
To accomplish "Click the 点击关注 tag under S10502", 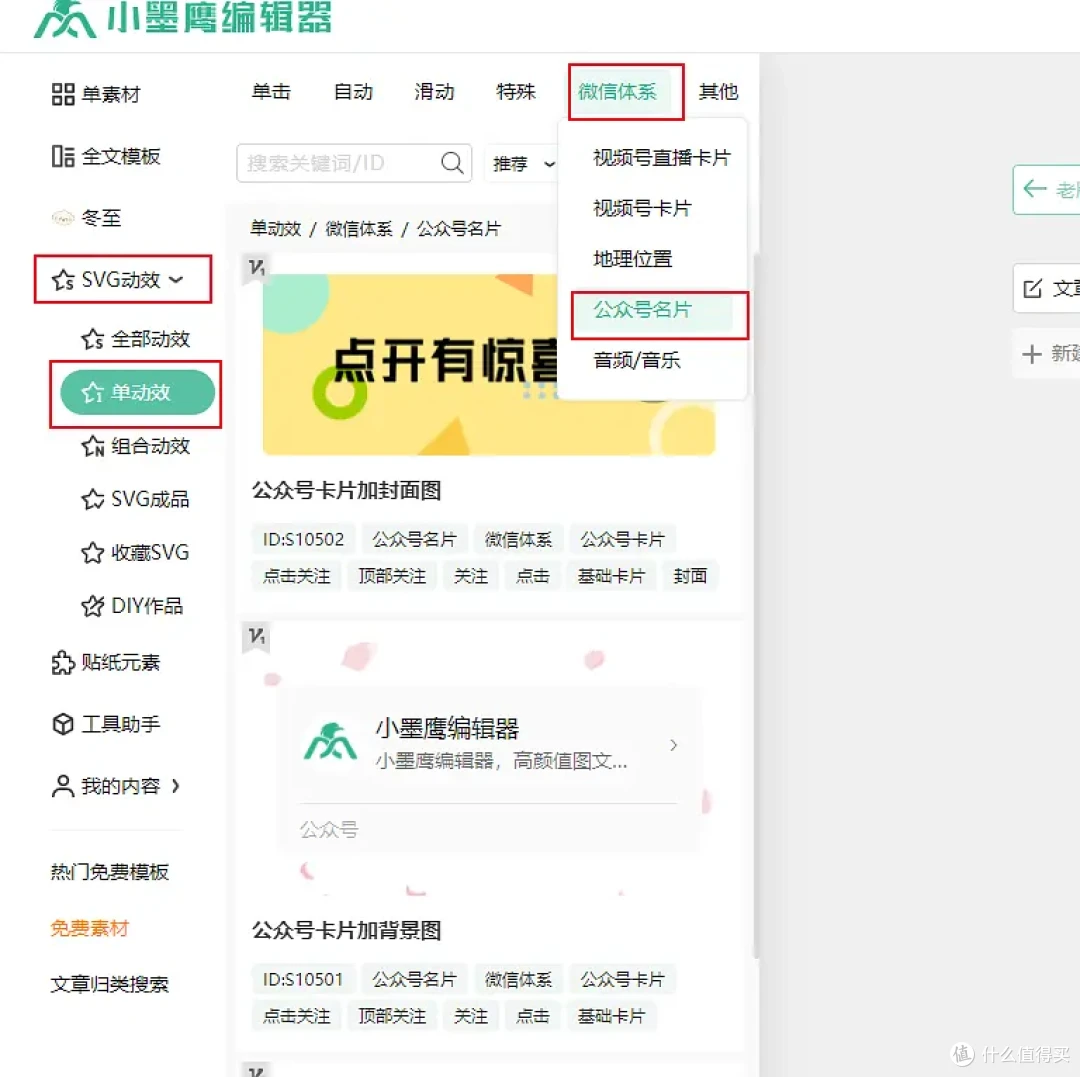I will click(x=297, y=576).
